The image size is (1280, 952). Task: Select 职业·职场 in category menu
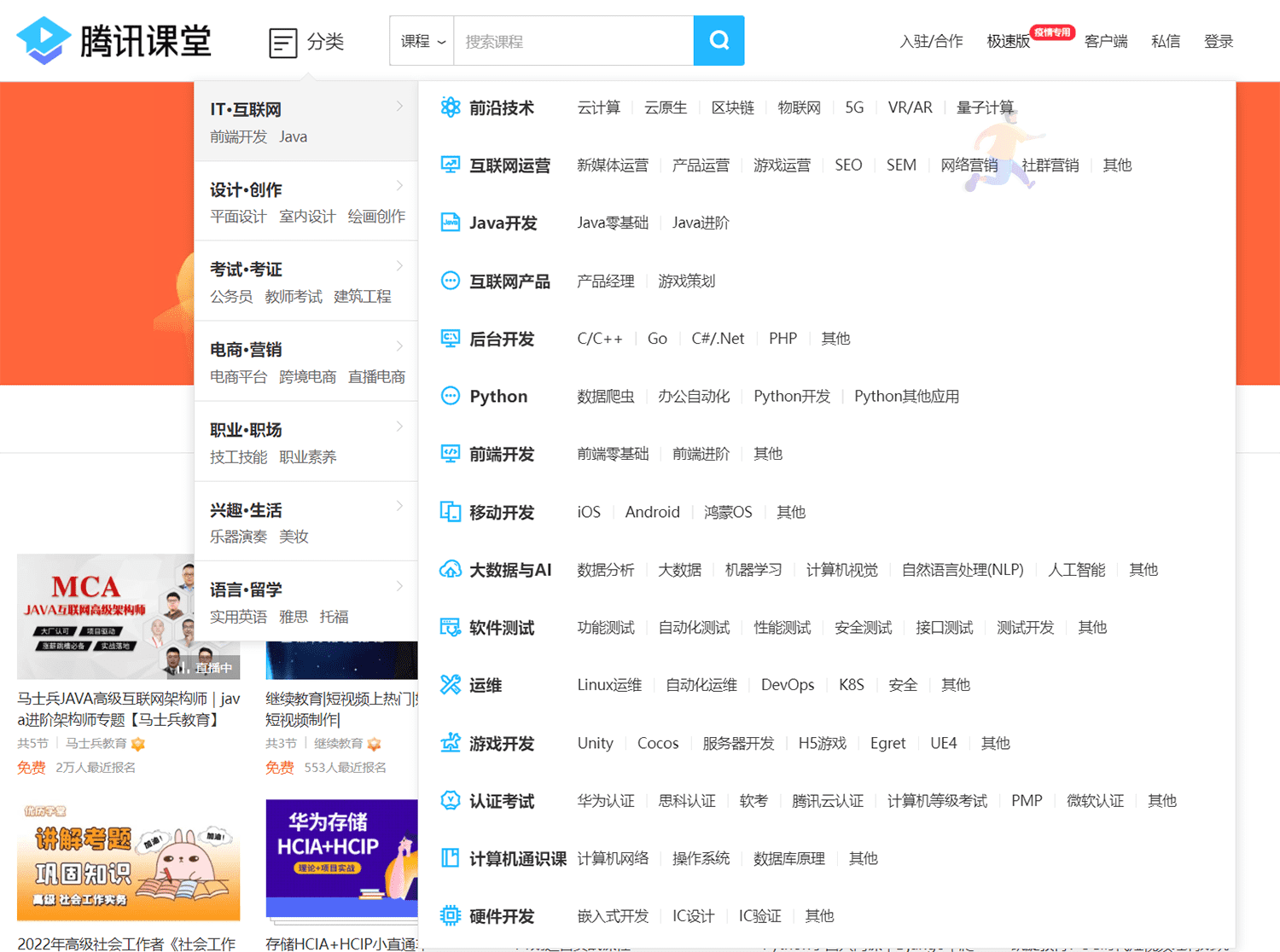(246, 430)
